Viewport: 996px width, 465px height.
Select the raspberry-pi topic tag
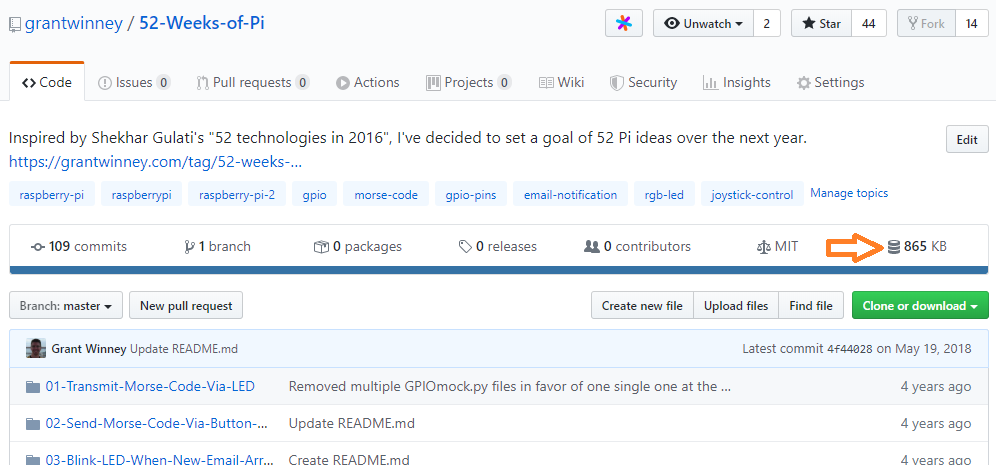(x=52, y=195)
